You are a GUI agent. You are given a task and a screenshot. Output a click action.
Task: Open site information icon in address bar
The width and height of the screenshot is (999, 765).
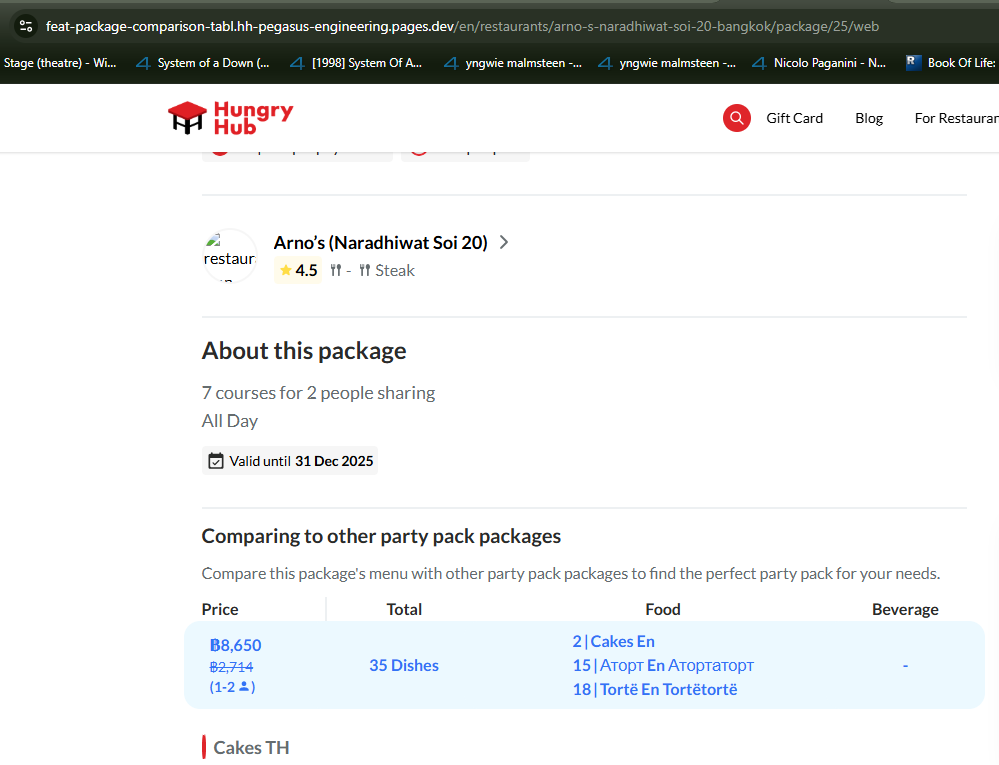point(25,26)
